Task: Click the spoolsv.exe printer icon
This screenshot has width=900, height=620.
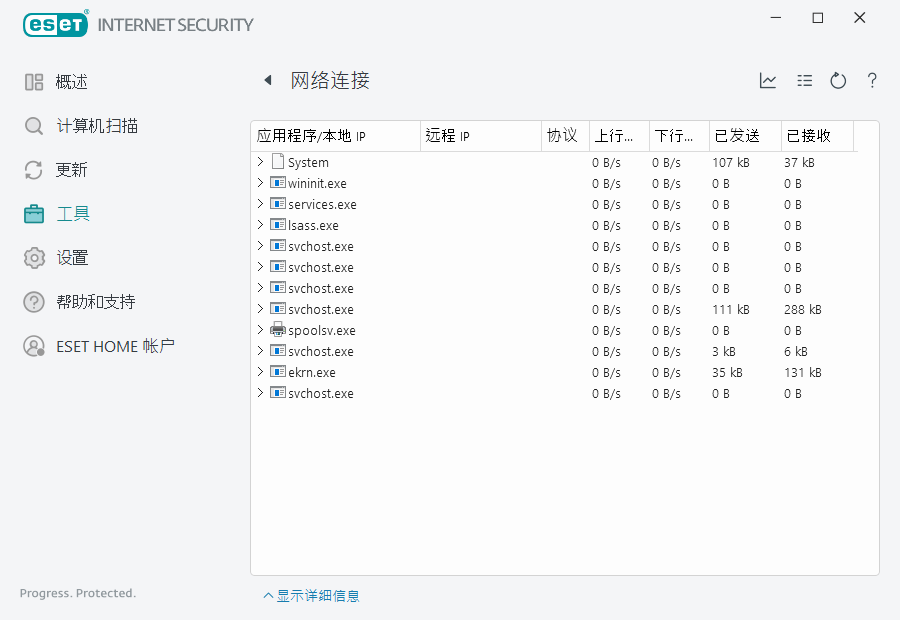Action: point(278,329)
